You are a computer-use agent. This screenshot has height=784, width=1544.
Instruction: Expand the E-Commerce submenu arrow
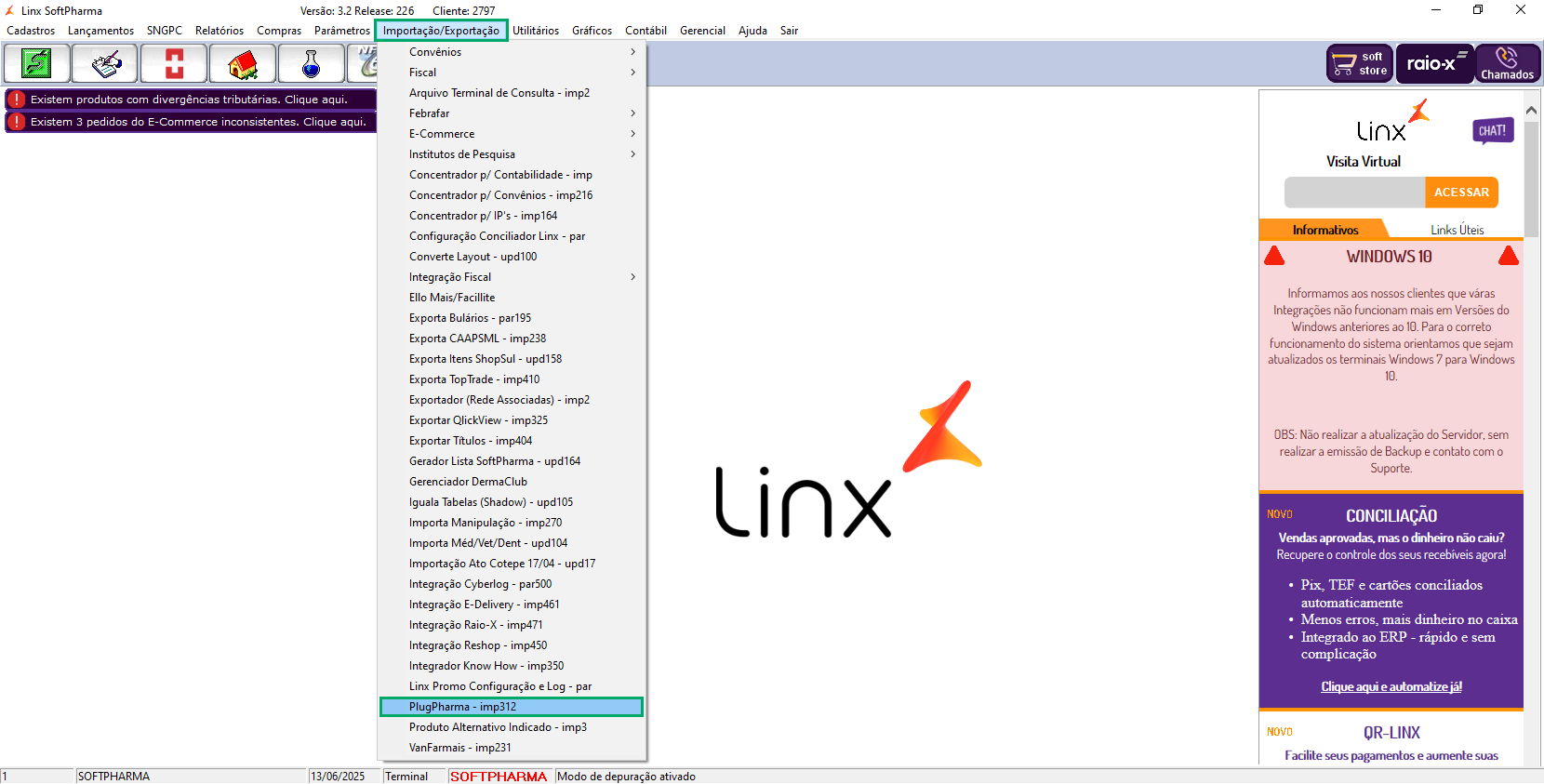coord(632,134)
